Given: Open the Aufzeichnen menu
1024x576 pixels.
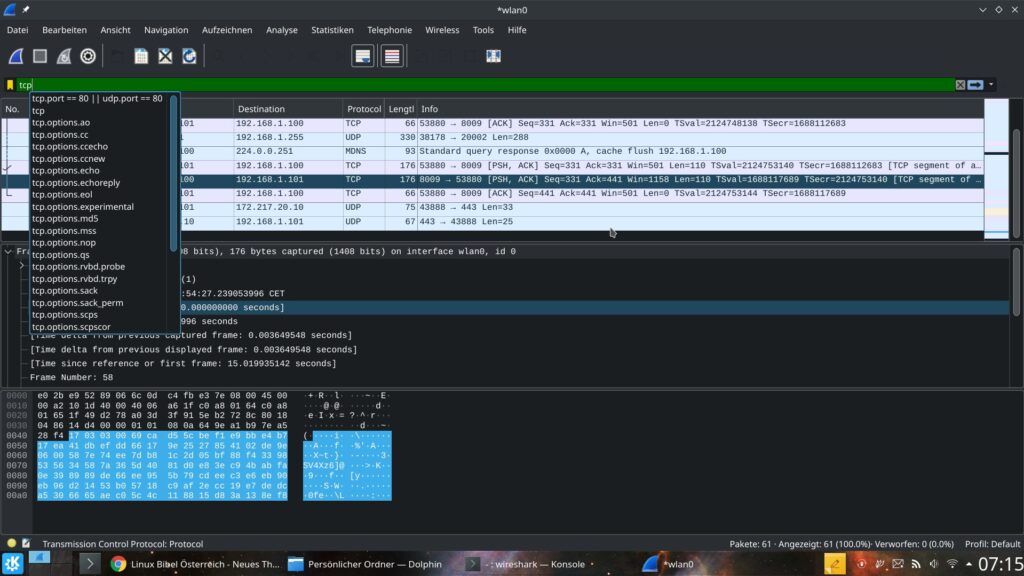Looking at the screenshot, I should [x=227, y=30].
